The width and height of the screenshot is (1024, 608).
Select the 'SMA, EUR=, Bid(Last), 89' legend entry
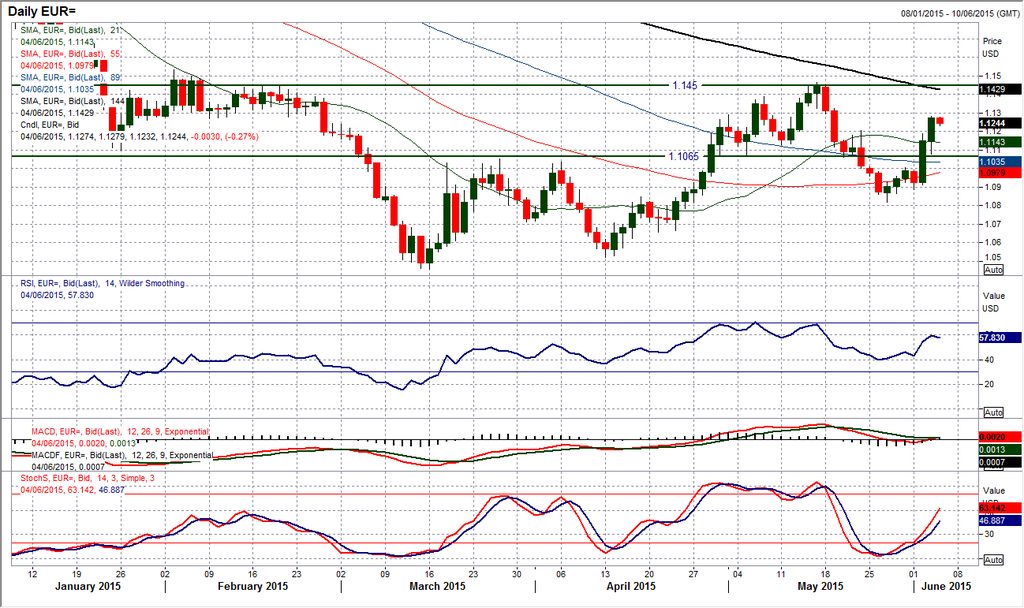(71, 77)
